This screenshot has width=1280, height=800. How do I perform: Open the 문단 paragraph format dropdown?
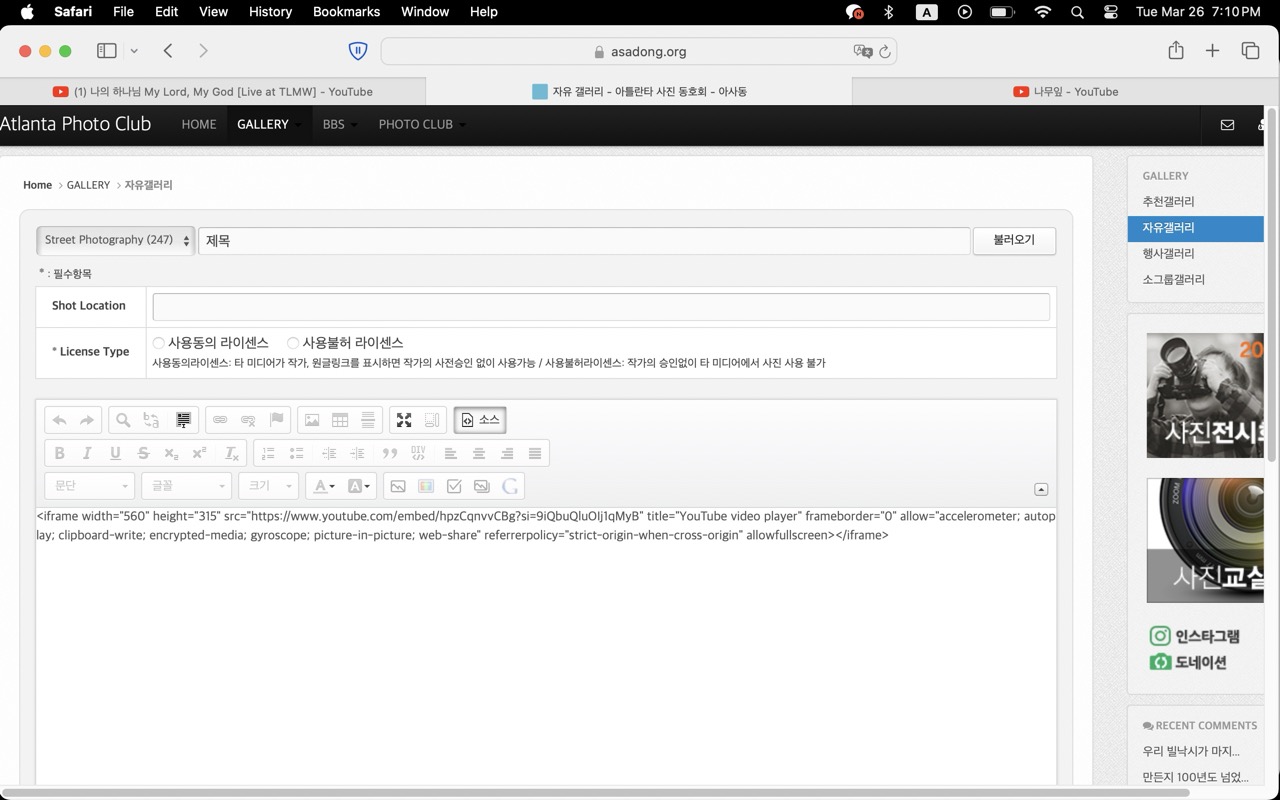click(x=90, y=486)
